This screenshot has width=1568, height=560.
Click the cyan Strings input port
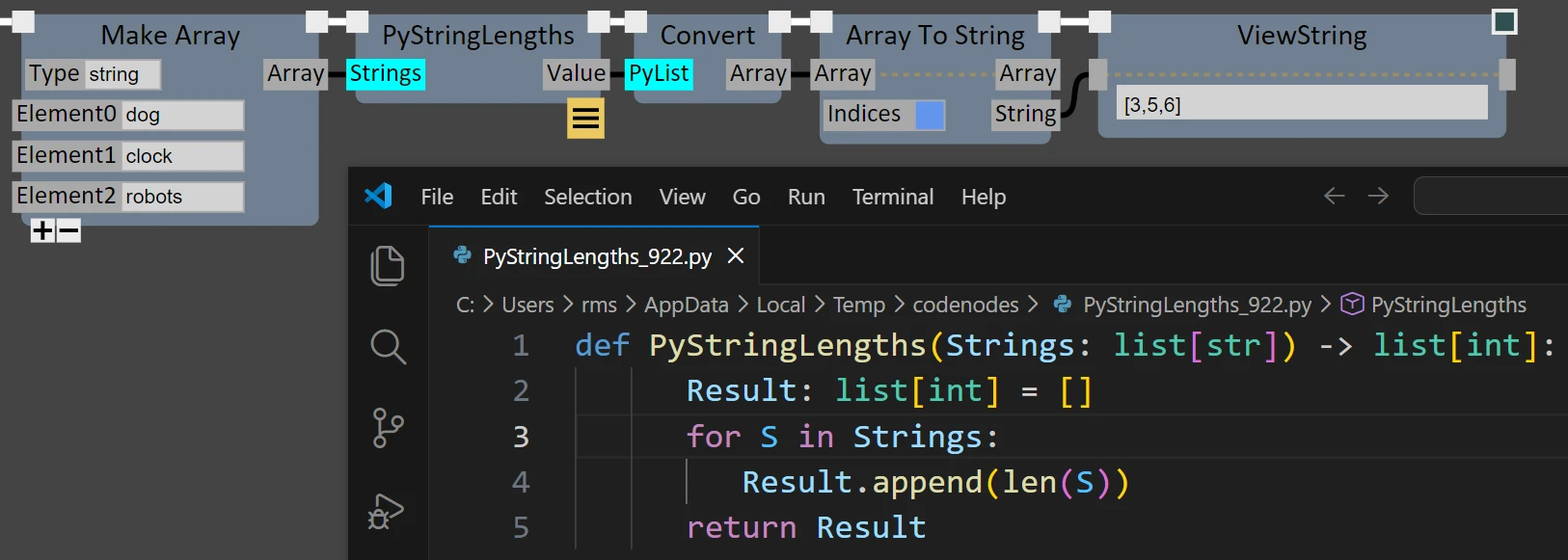(x=385, y=74)
